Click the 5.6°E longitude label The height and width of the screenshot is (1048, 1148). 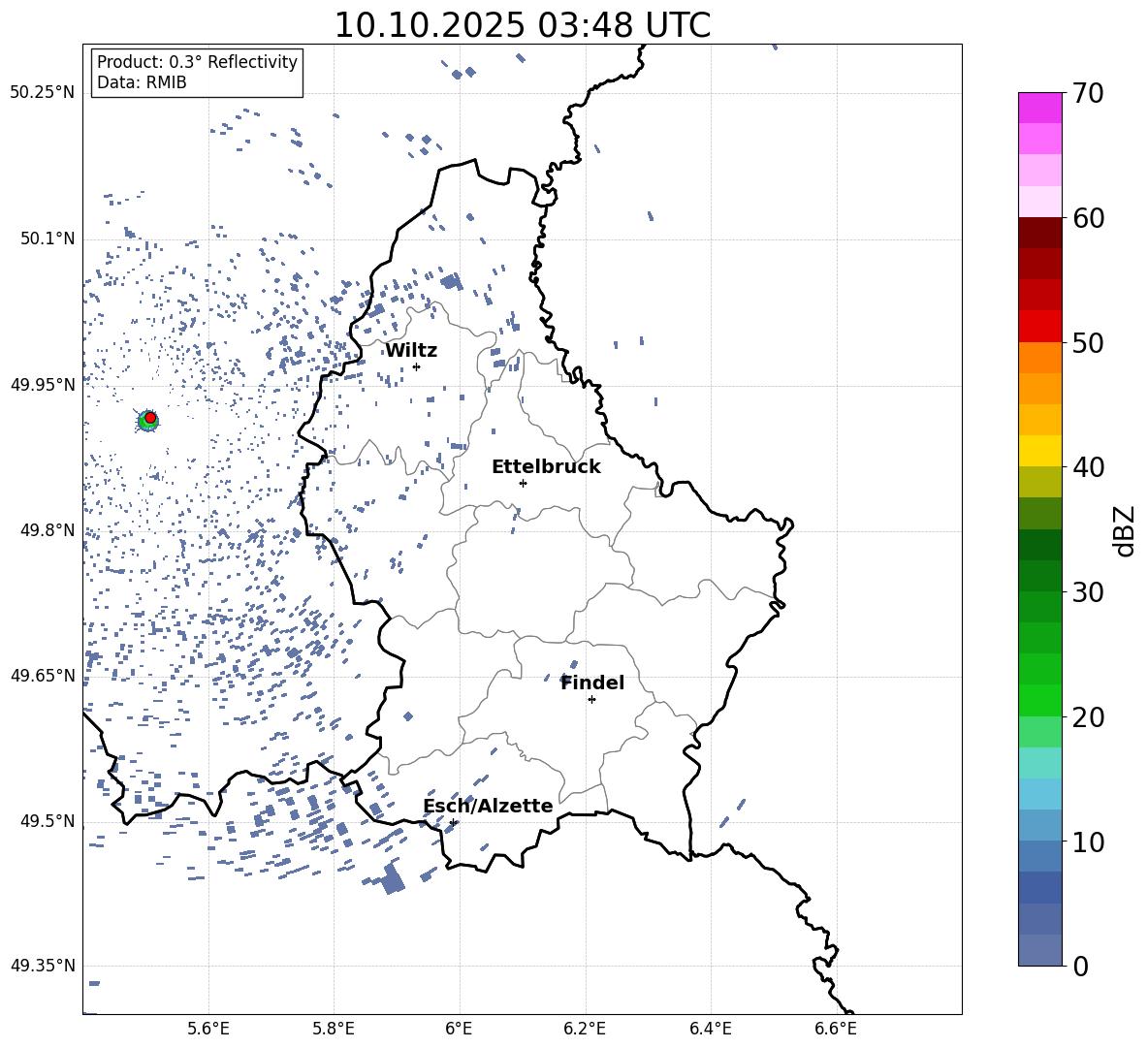[208, 1029]
